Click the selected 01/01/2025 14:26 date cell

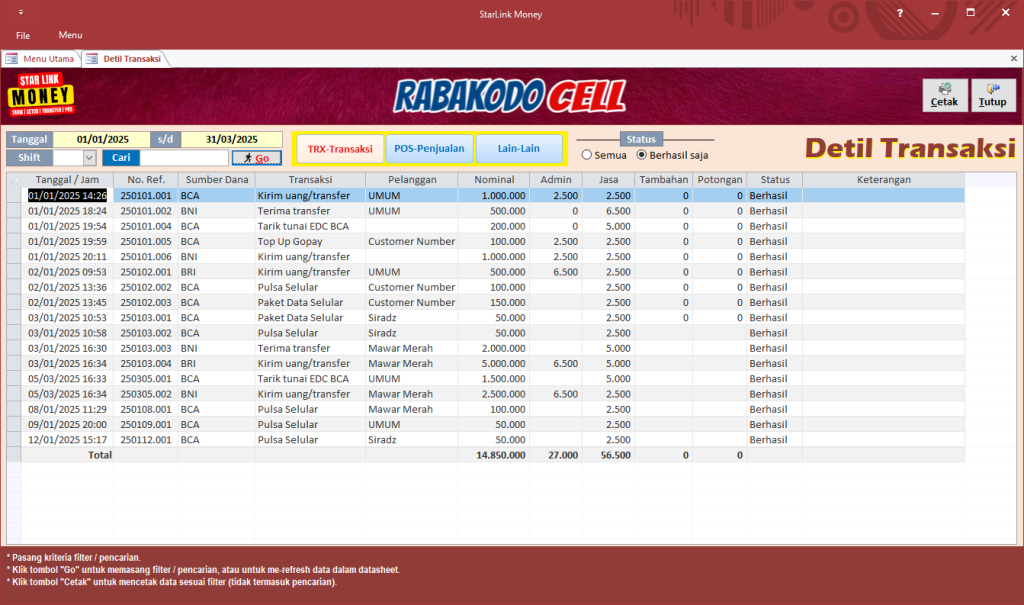(x=67, y=195)
